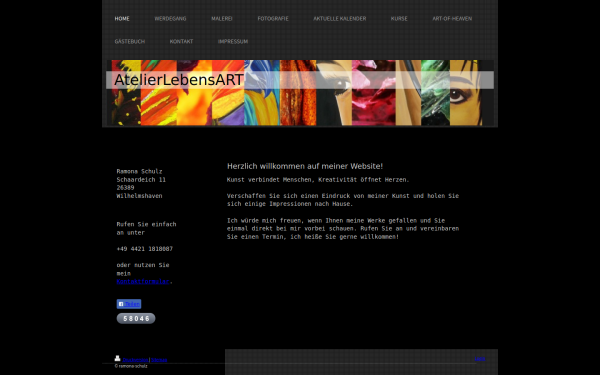The image size is (600, 375).
Task: Click the header banner artwork collage
Action: pos(300,93)
